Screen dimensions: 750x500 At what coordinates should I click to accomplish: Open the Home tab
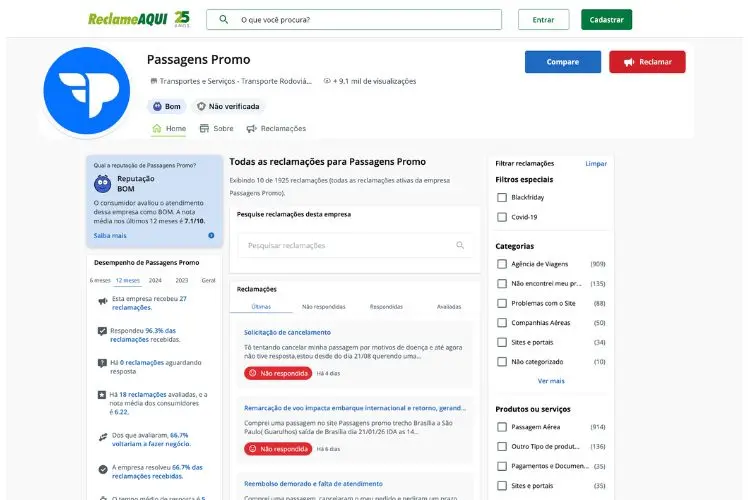tap(169, 128)
